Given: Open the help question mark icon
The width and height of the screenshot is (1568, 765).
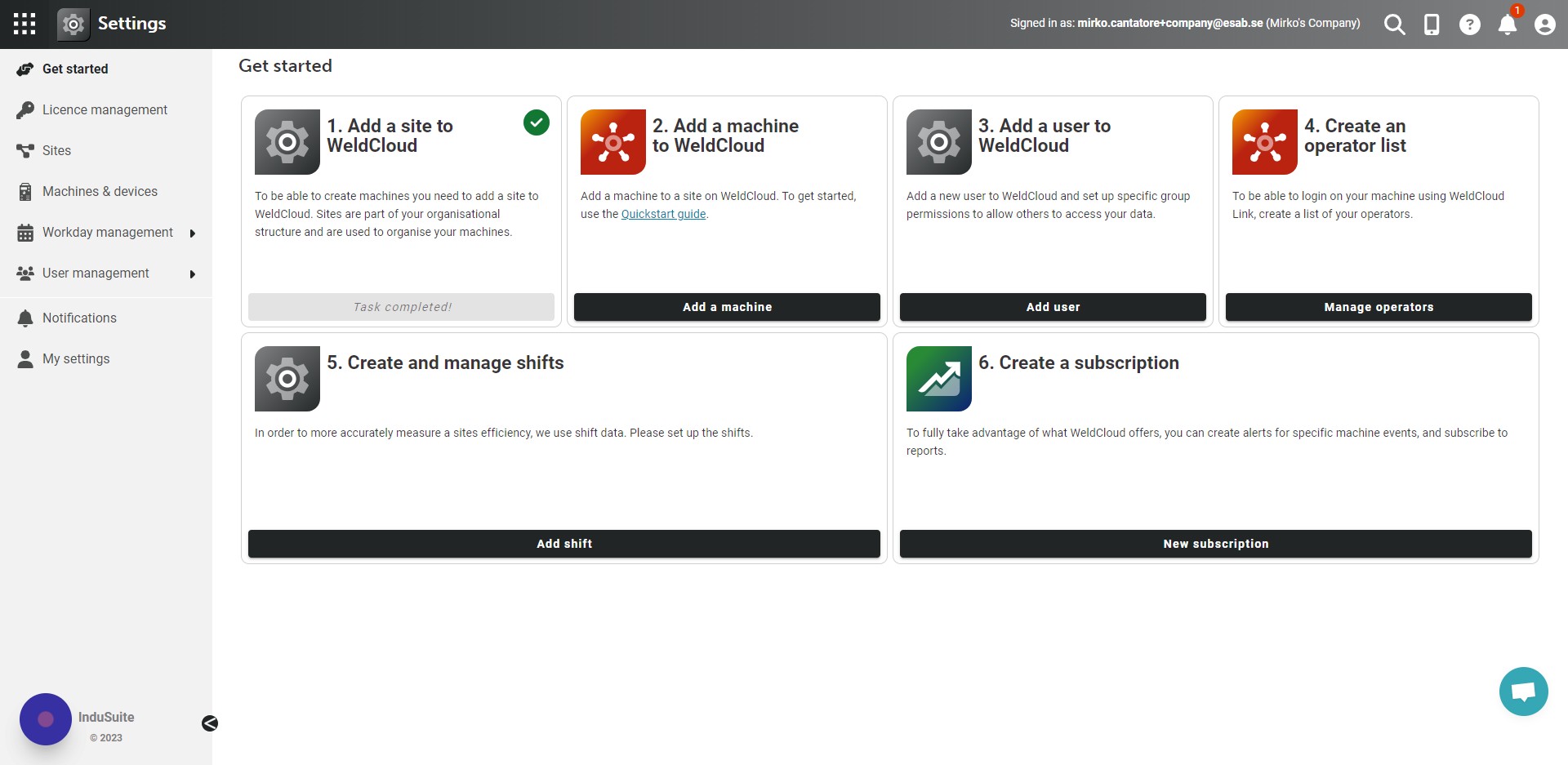Looking at the screenshot, I should [x=1470, y=24].
